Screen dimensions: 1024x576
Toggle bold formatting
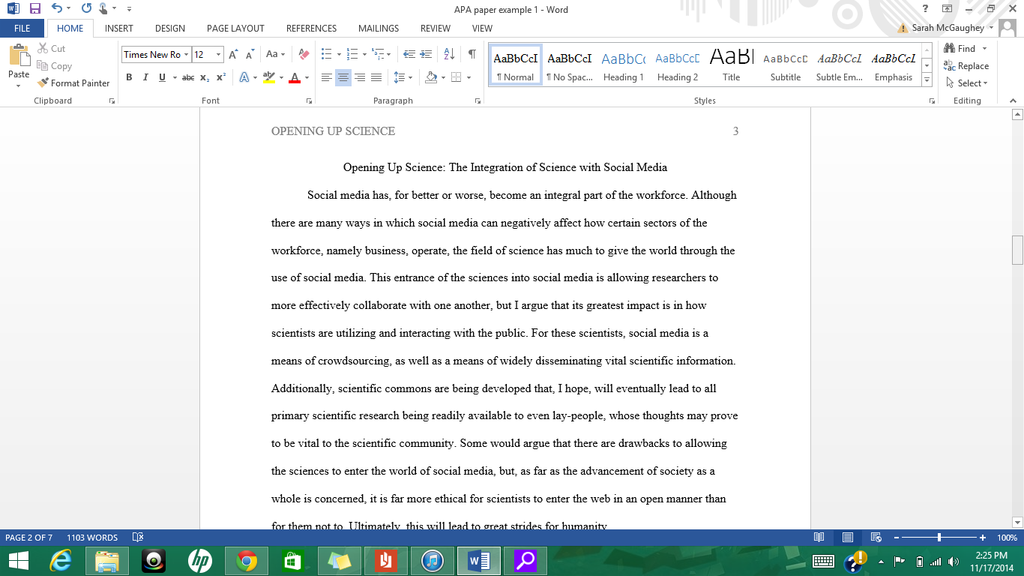point(128,76)
